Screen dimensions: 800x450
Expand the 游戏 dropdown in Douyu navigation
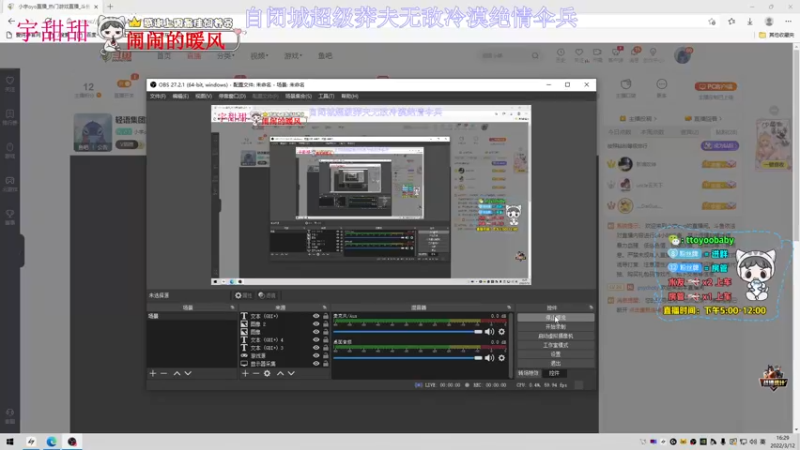[x=293, y=56]
